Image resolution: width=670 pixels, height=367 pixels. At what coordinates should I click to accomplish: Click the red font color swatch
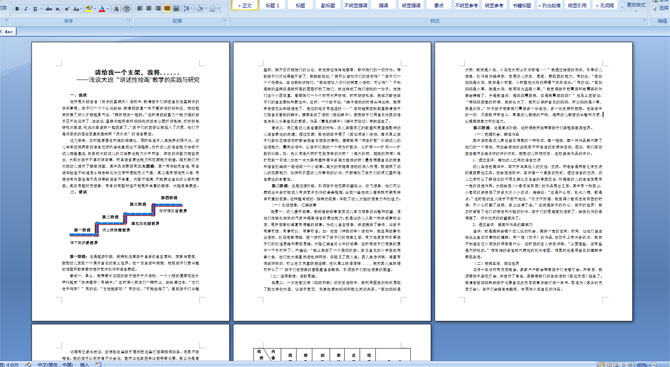(102, 9)
